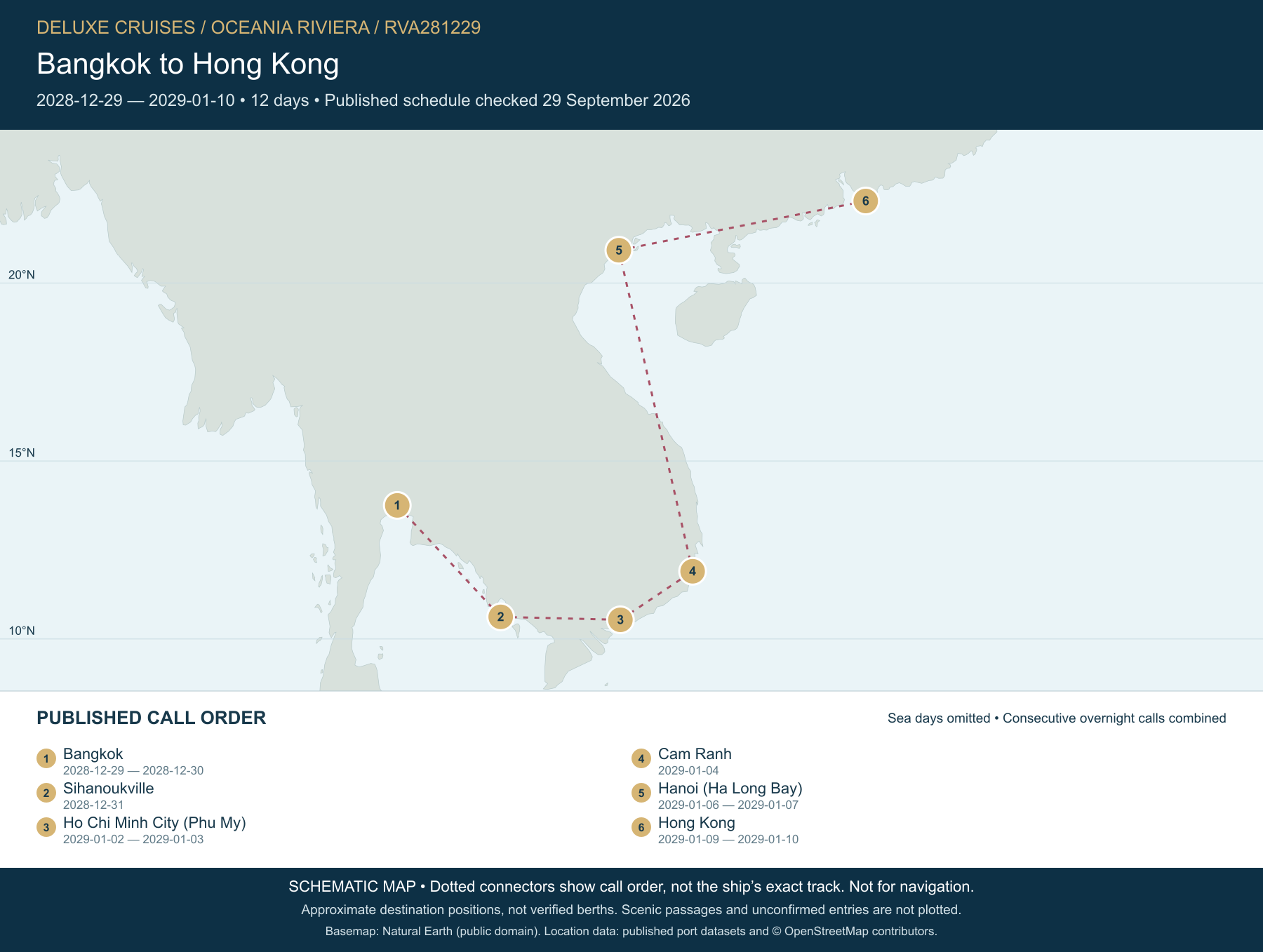Viewport: 1263px width, 952px height.
Task: Click the Approximate destination positions note
Action: point(631,910)
